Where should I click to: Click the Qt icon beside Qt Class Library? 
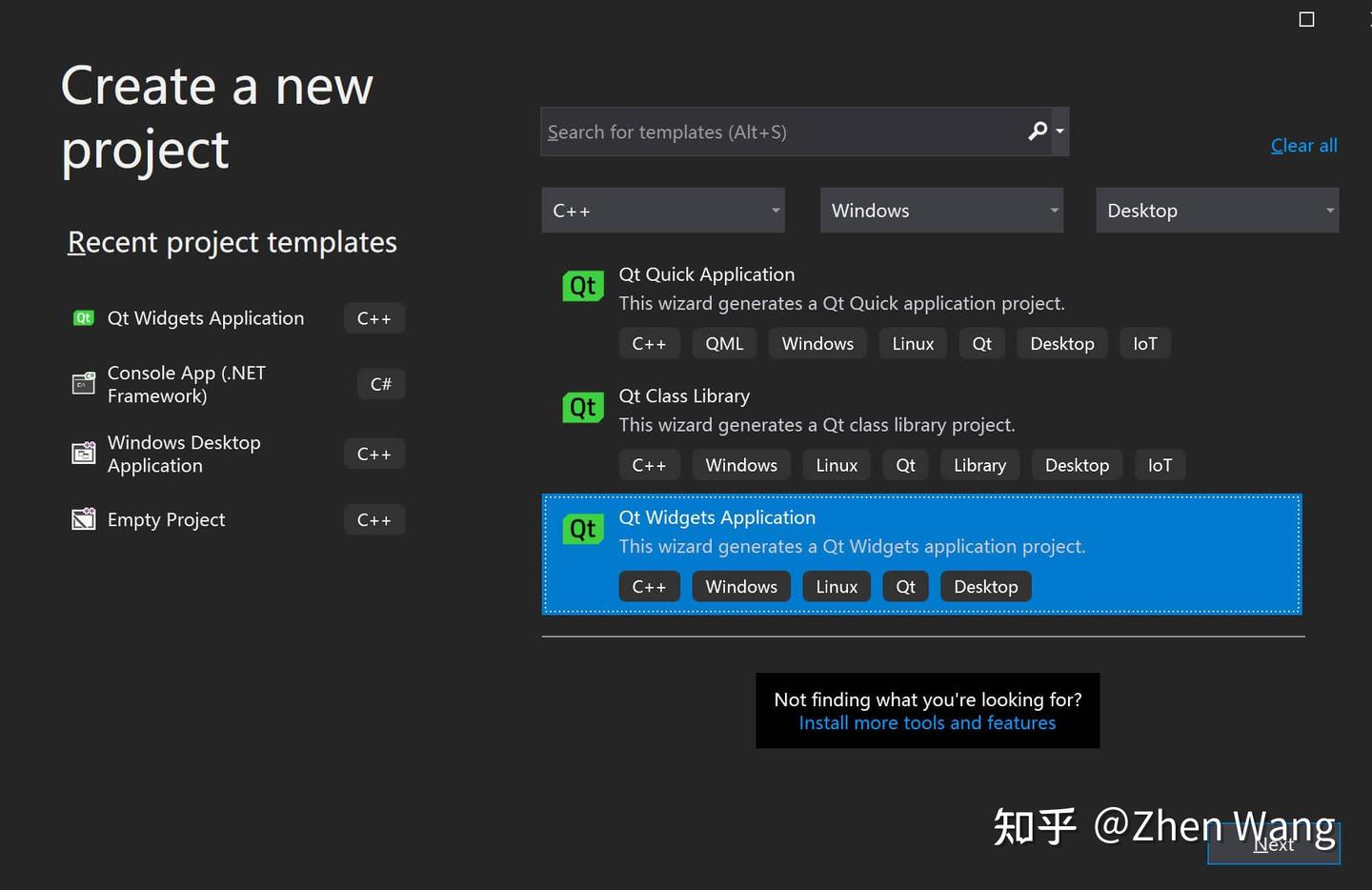[x=582, y=407]
